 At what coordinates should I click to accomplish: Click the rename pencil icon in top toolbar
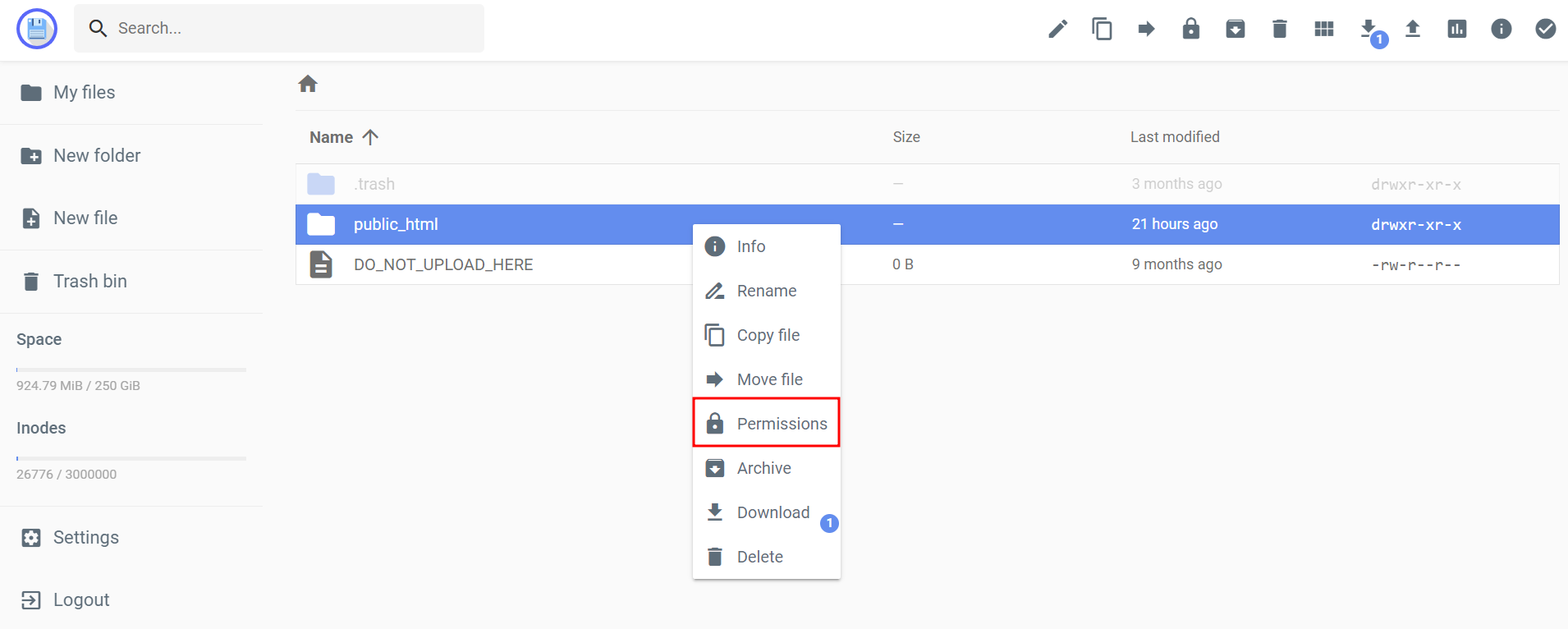[1057, 30]
